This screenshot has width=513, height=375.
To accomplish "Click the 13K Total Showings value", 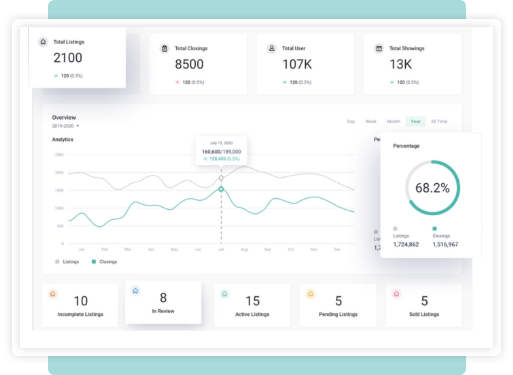I will pos(401,64).
